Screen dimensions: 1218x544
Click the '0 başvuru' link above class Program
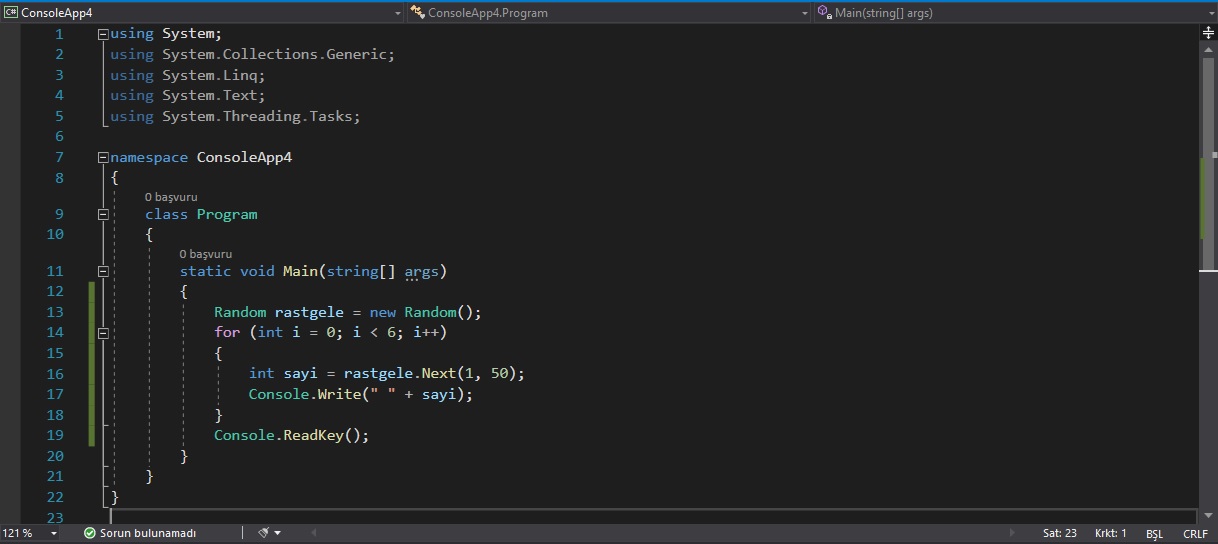(171, 197)
